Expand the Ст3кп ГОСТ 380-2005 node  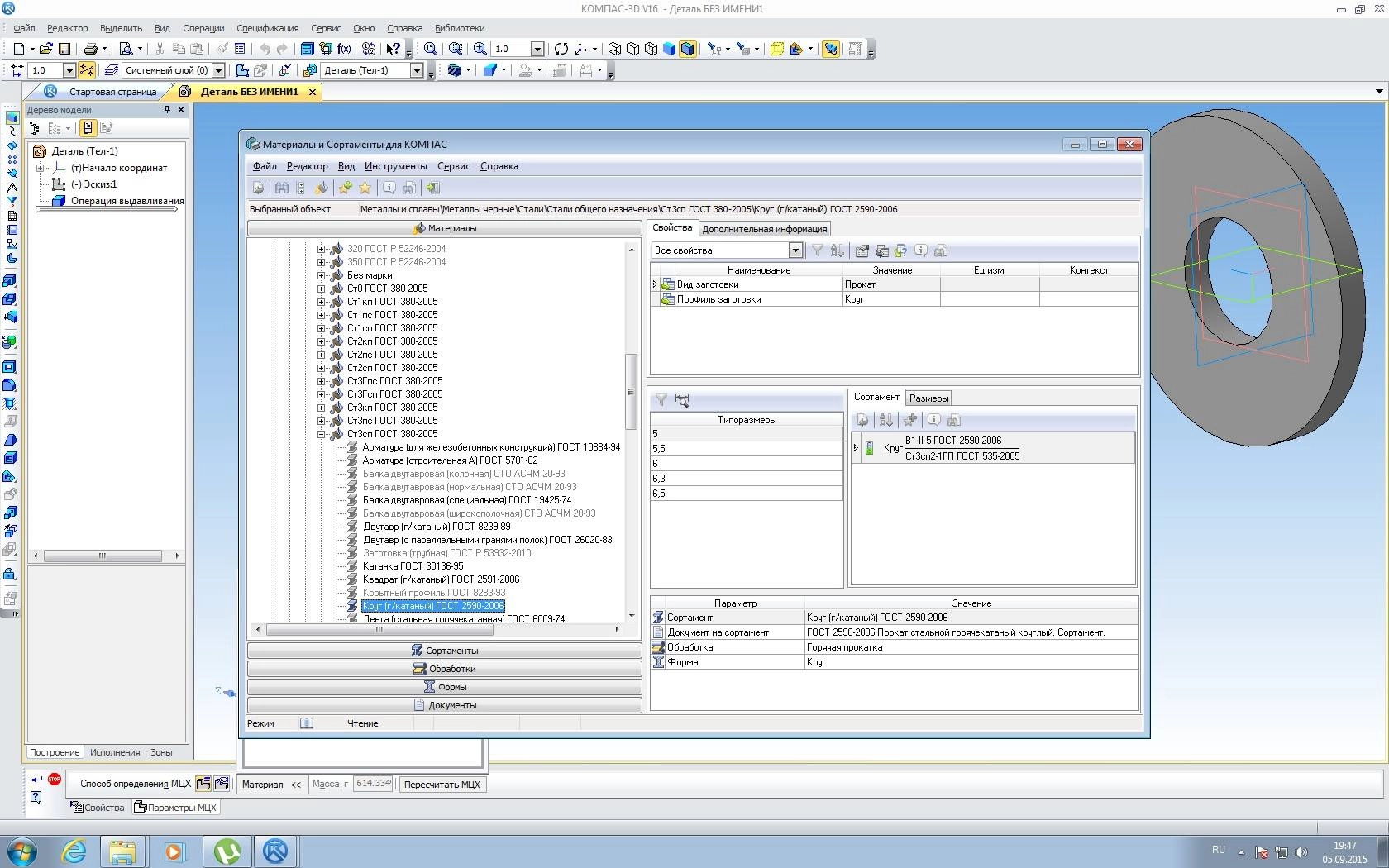click(322, 408)
